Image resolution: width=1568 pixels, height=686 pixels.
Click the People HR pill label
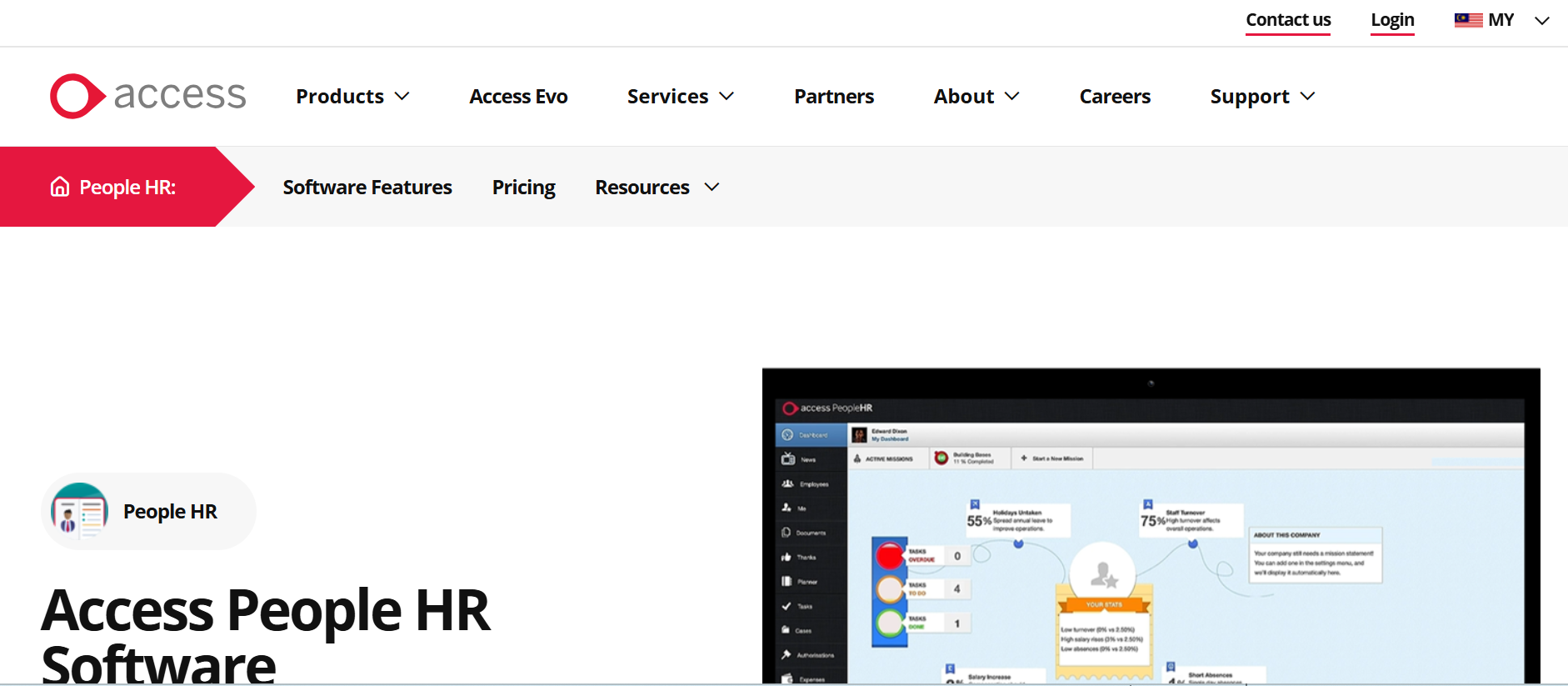tap(170, 512)
